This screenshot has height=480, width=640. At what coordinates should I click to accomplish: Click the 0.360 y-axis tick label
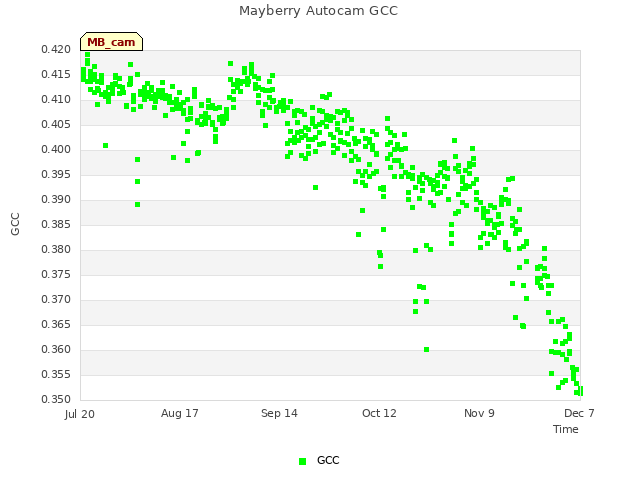56,349
